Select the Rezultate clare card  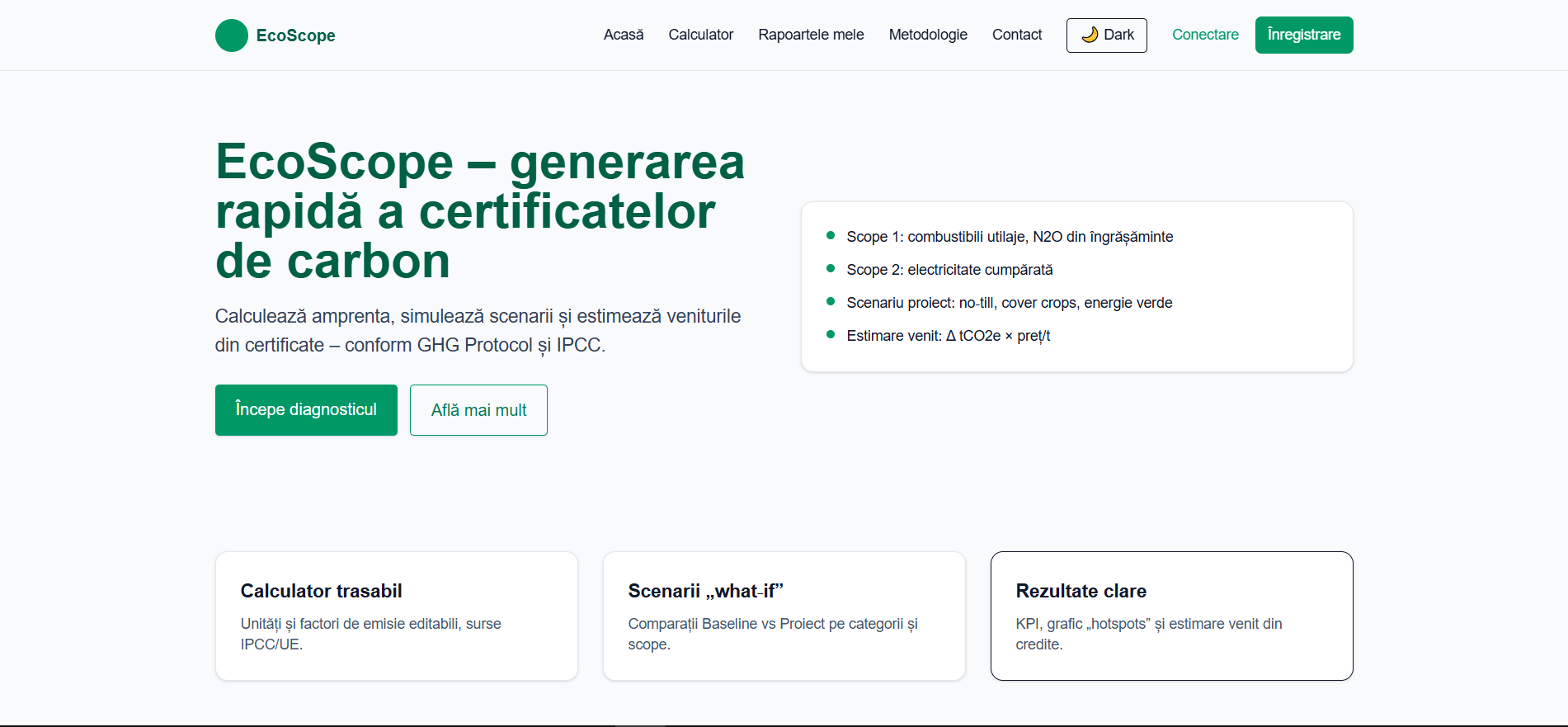(x=1171, y=616)
